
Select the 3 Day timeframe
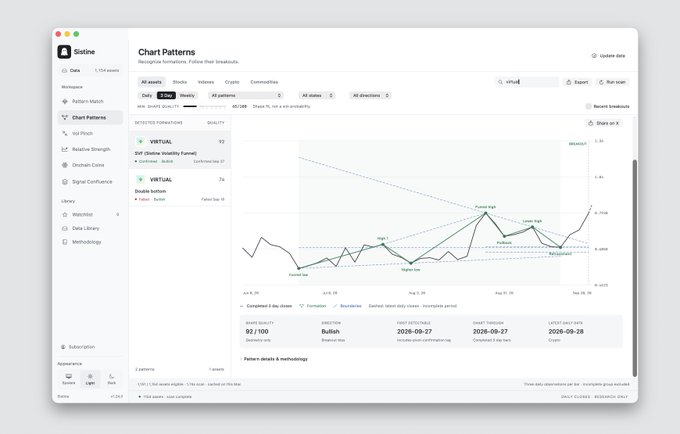(x=166, y=95)
